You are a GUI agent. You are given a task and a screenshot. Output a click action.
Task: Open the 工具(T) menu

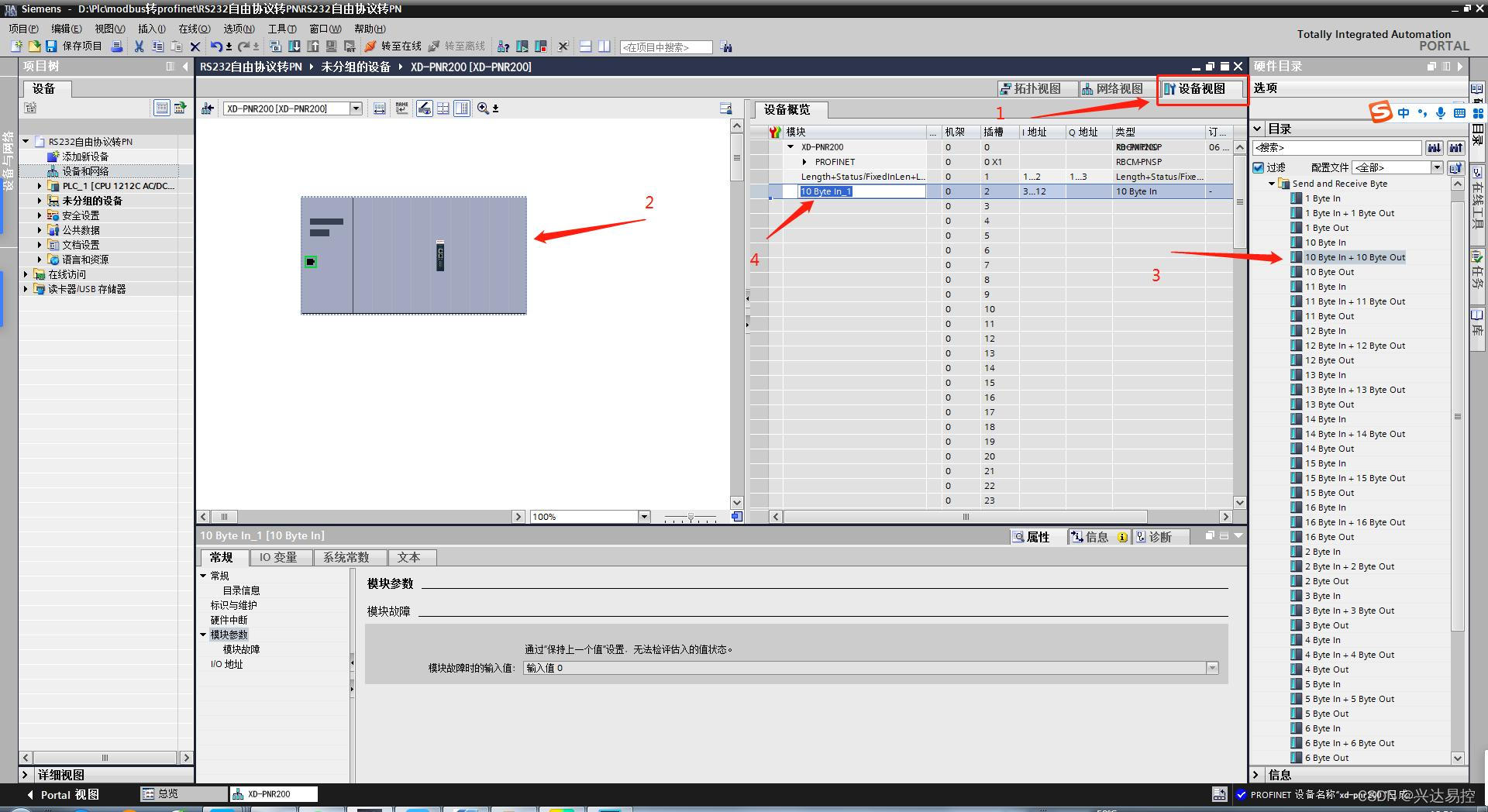click(282, 29)
